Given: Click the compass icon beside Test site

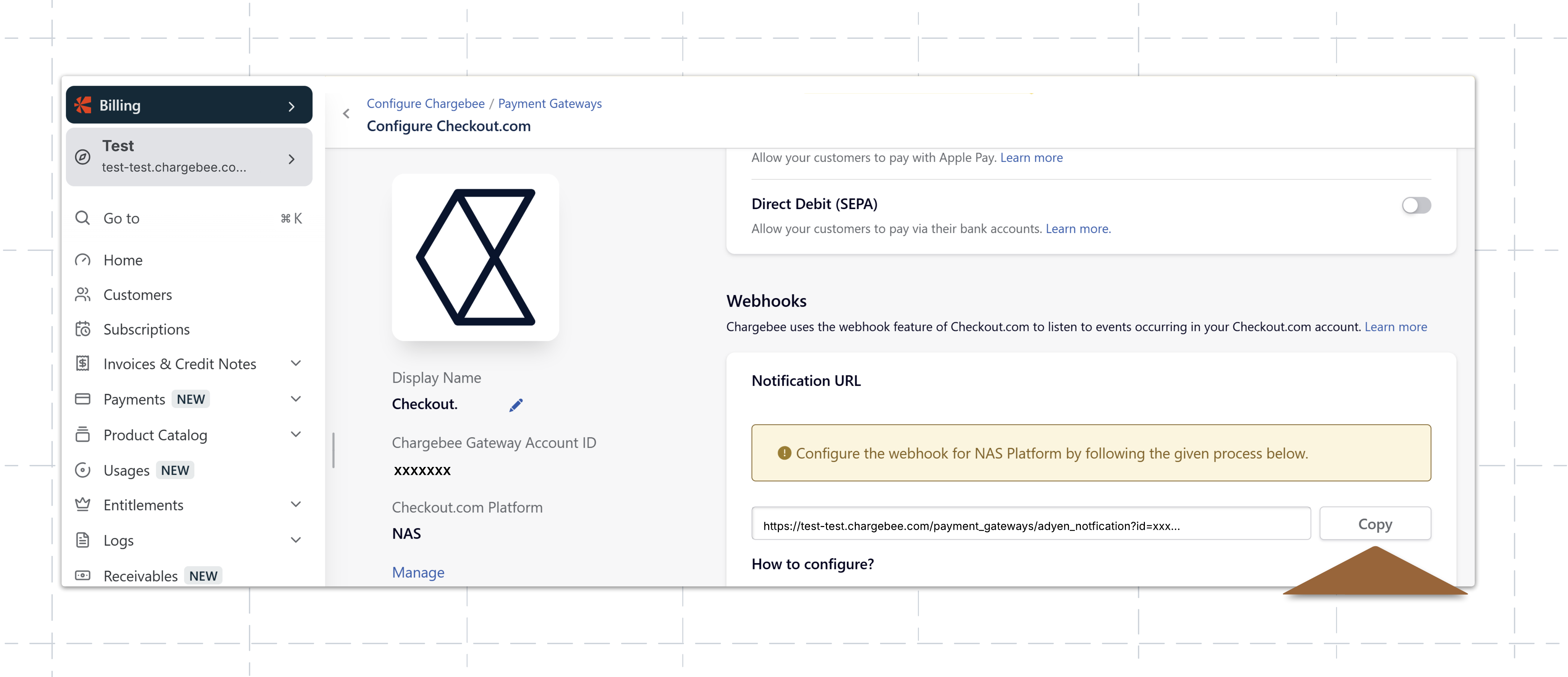Looking at the screenshot, I should (83, 157).
